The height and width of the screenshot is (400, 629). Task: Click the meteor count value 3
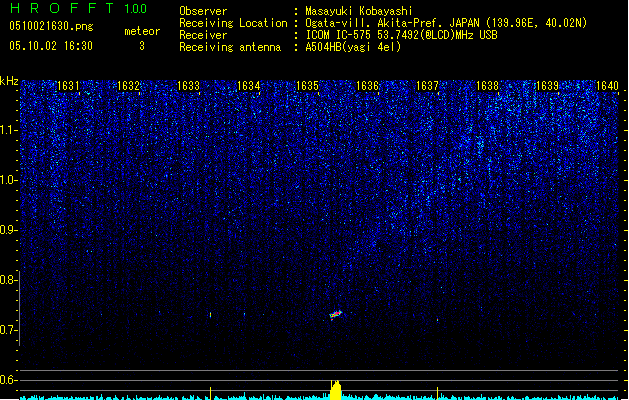(142, 46)
